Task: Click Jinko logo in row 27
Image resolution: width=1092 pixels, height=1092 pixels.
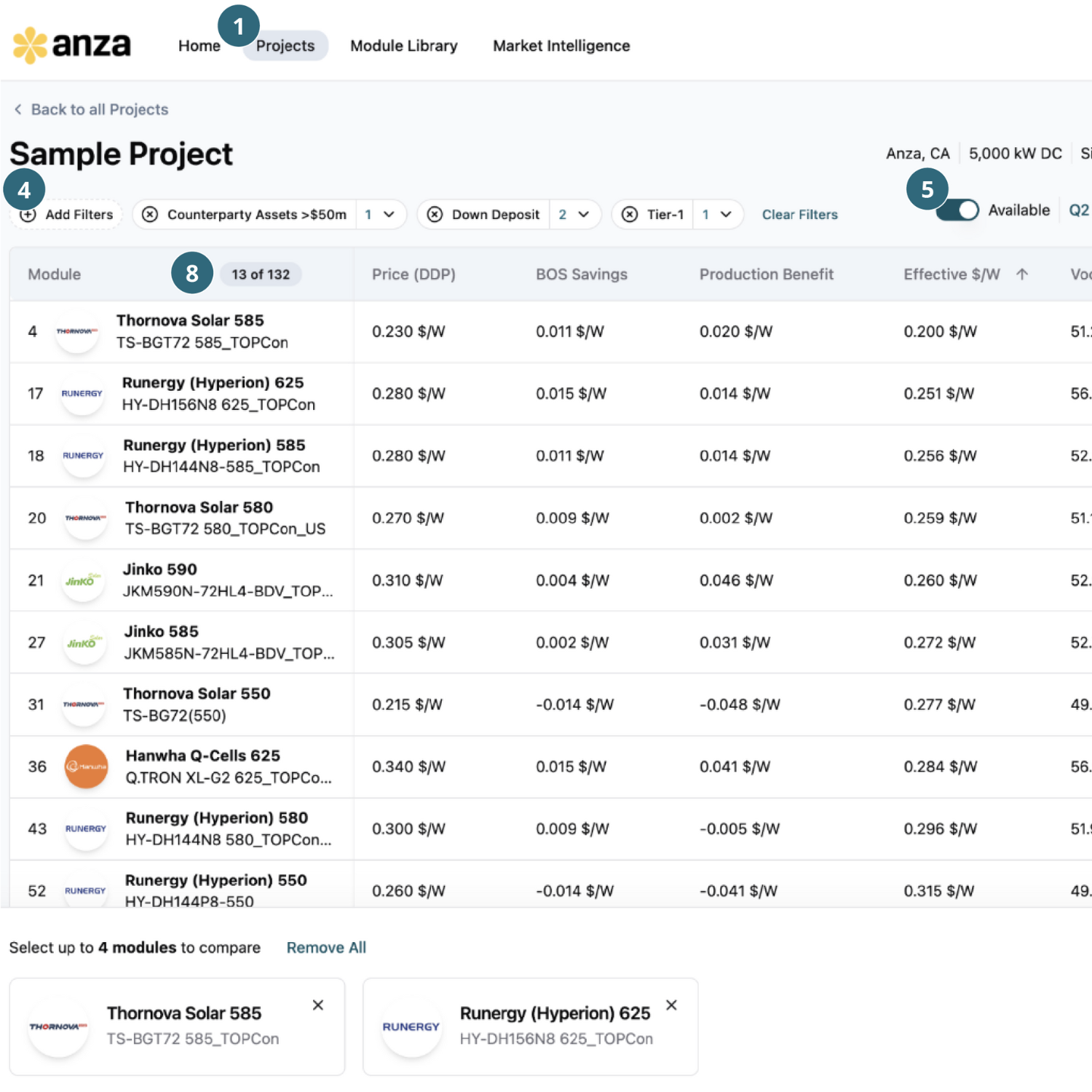Action: 84,642
